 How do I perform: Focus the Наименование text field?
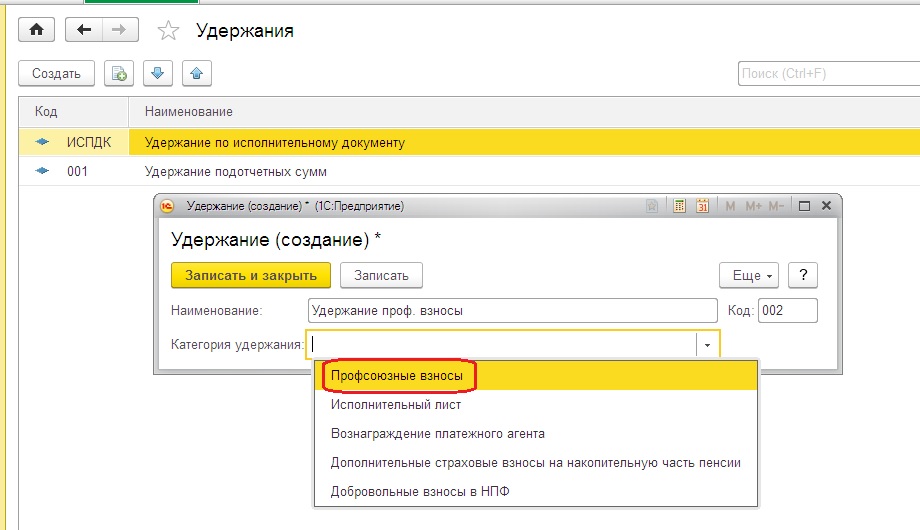[x=512, y=310]
